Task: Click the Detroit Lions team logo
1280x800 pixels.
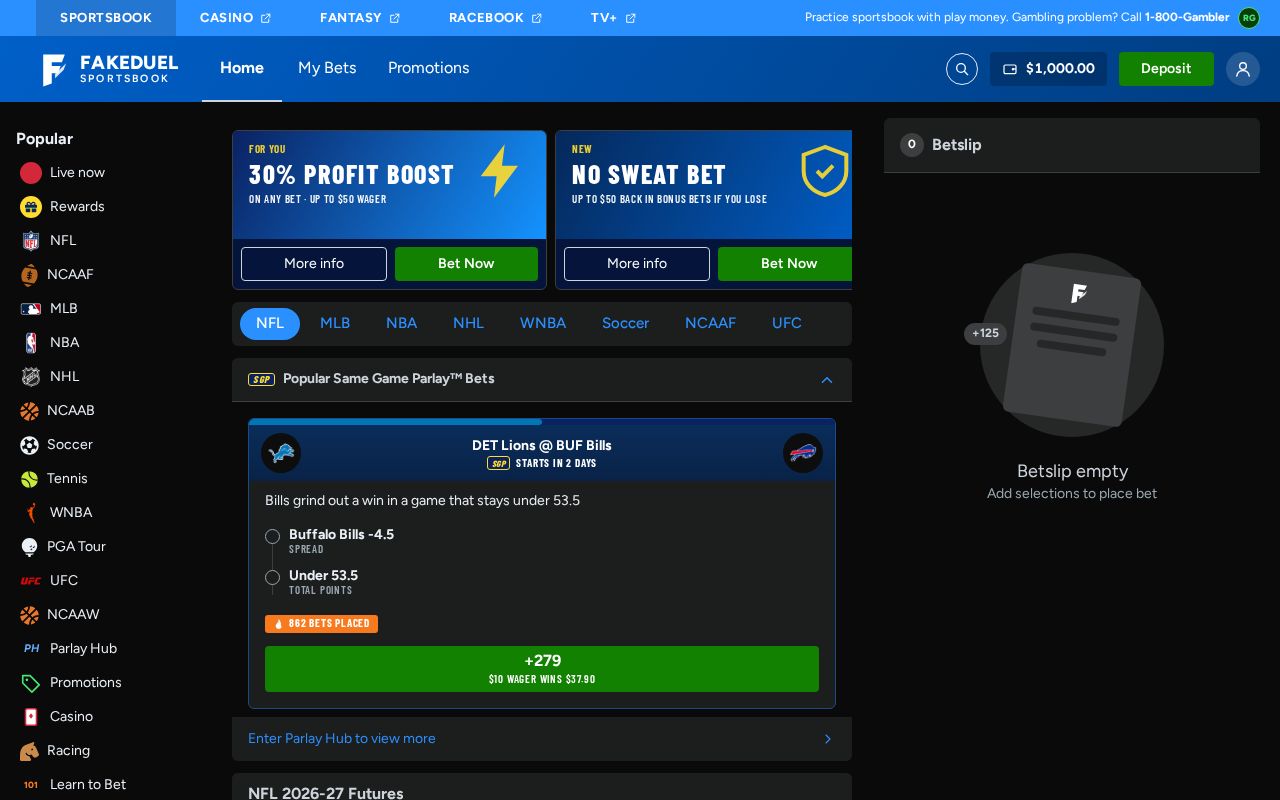Action: pos(281,453)
